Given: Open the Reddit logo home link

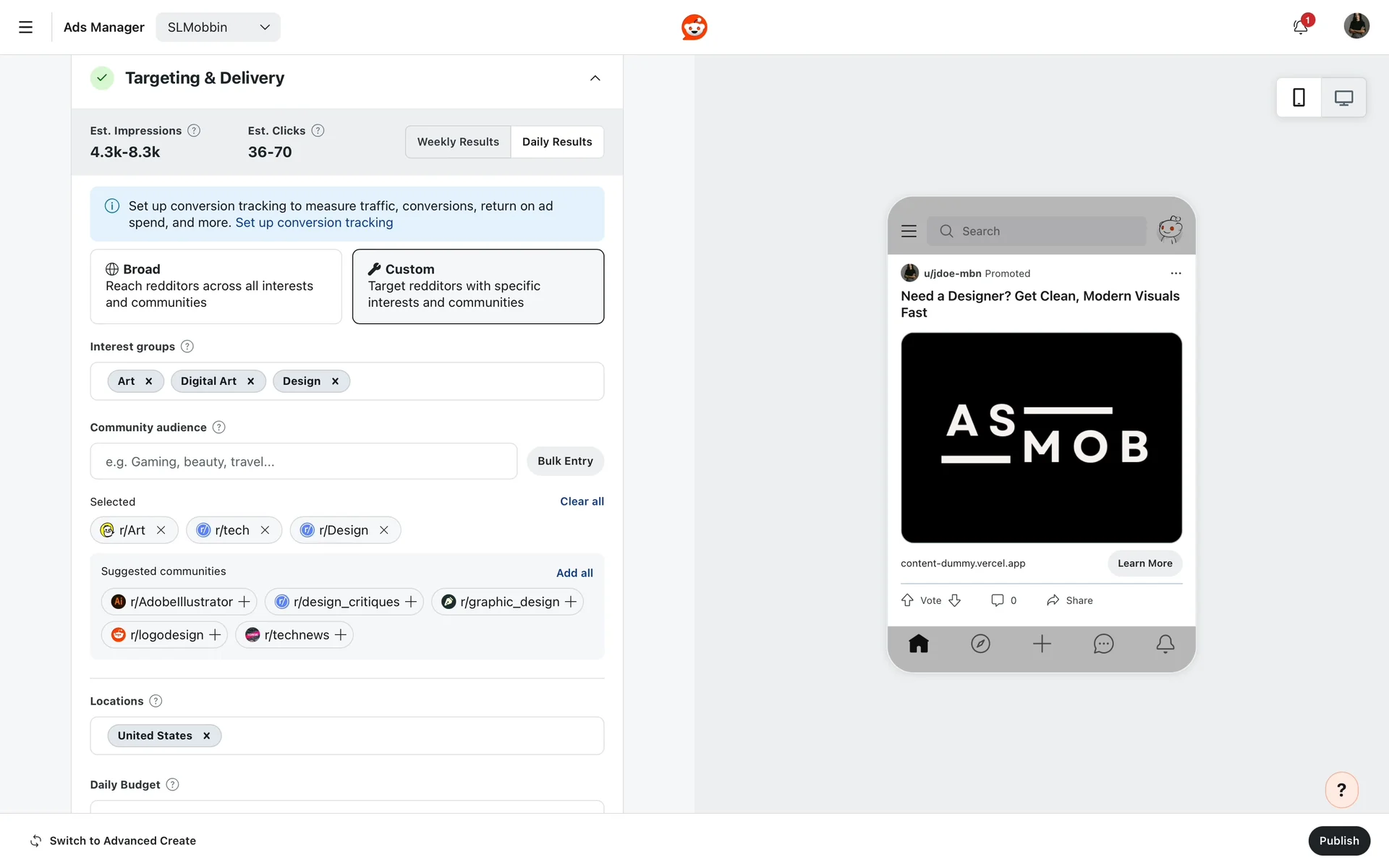Looking at the screenshot, I should [x=694, y=27].
